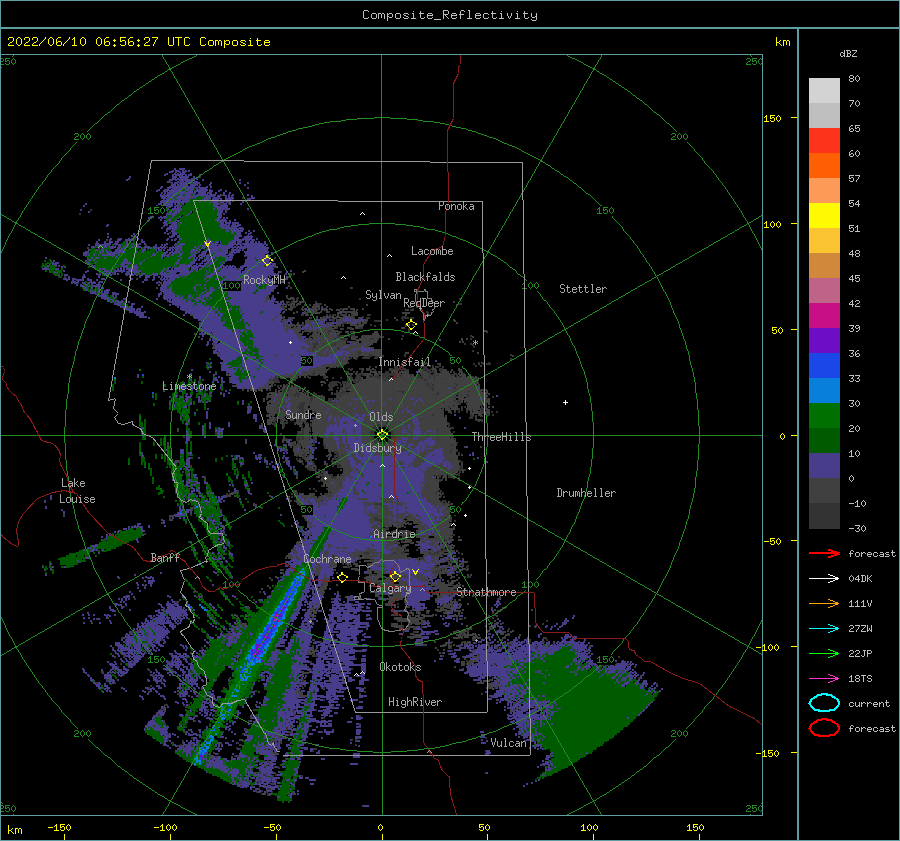
Task: Click the Cochrane town label
Action: point(327,559)
